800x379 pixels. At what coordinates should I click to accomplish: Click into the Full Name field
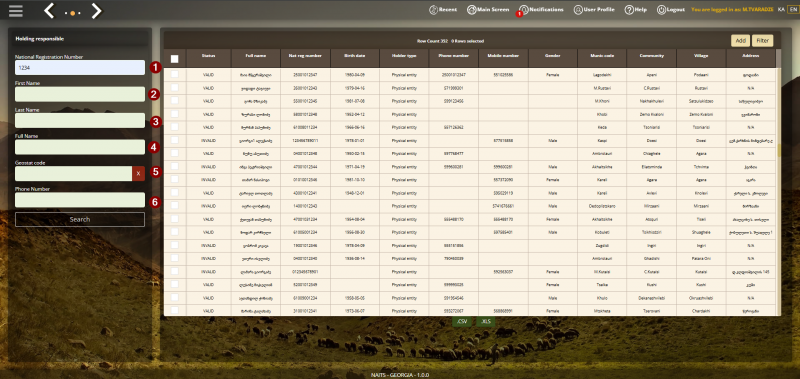tap(80, 147)
